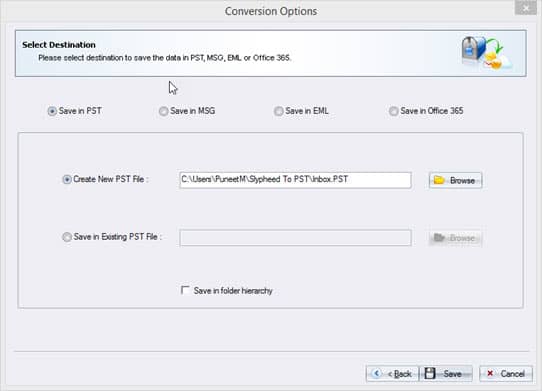Click the mailbox conversion icon in header
Screen dimensions: 542x391
point(487,53)
